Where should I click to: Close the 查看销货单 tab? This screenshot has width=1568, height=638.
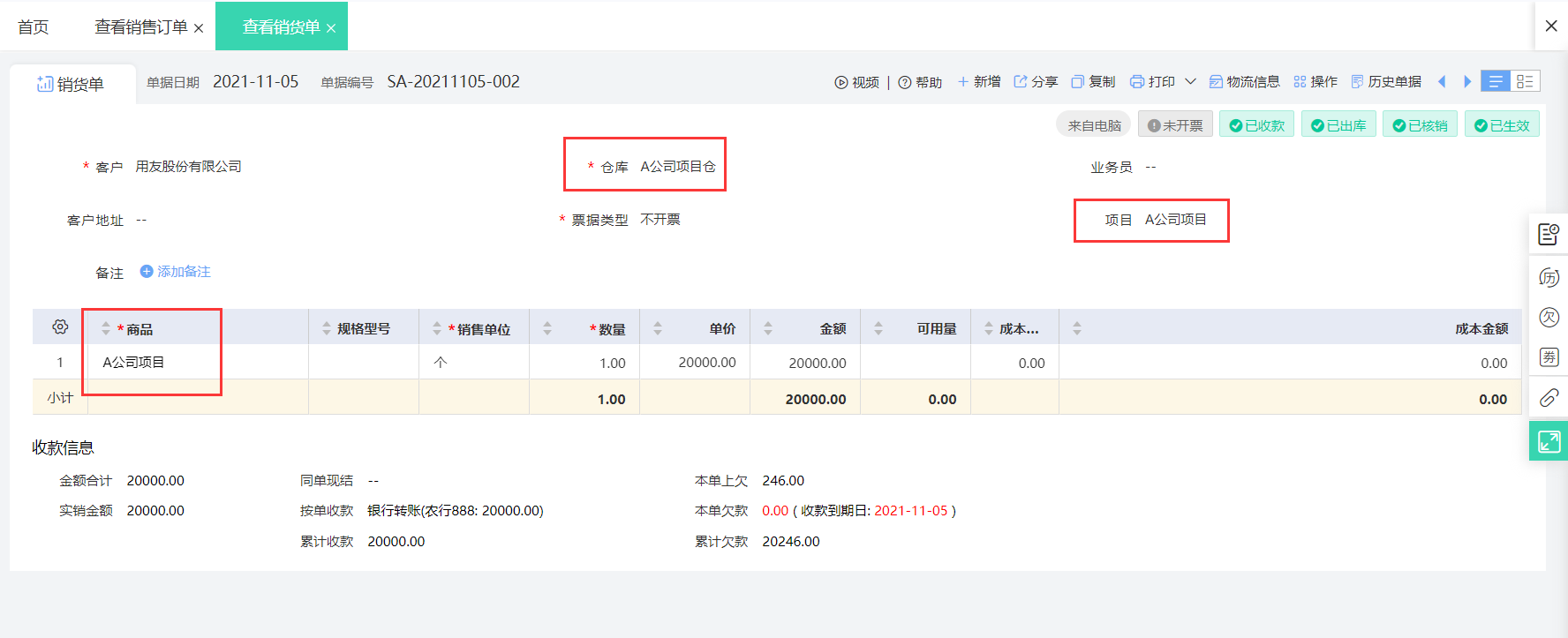[x=331, y=28]
